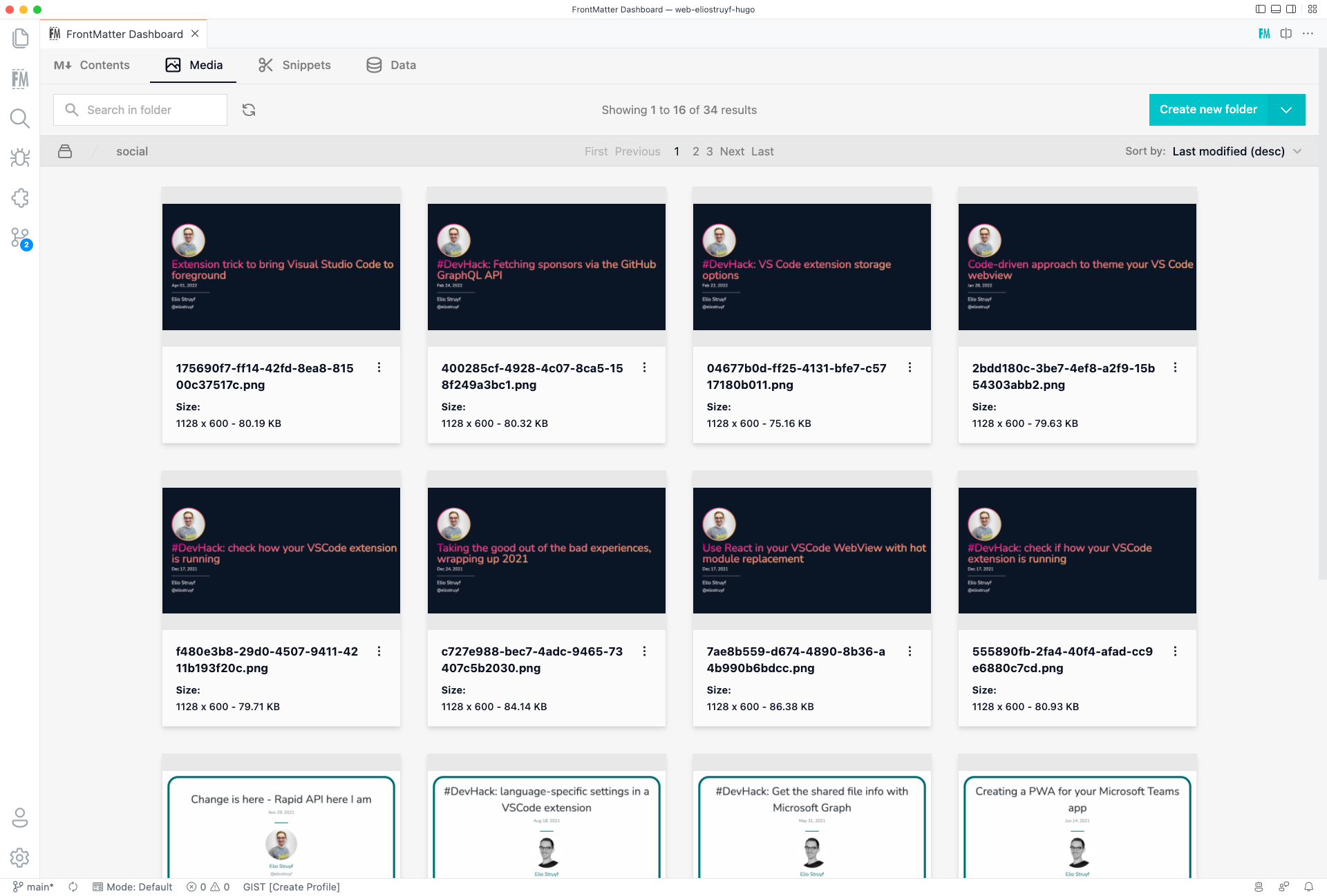Click the Search in folder input field
The width and height of the screenshot is (1327, 896).
[x=140, y=109]
